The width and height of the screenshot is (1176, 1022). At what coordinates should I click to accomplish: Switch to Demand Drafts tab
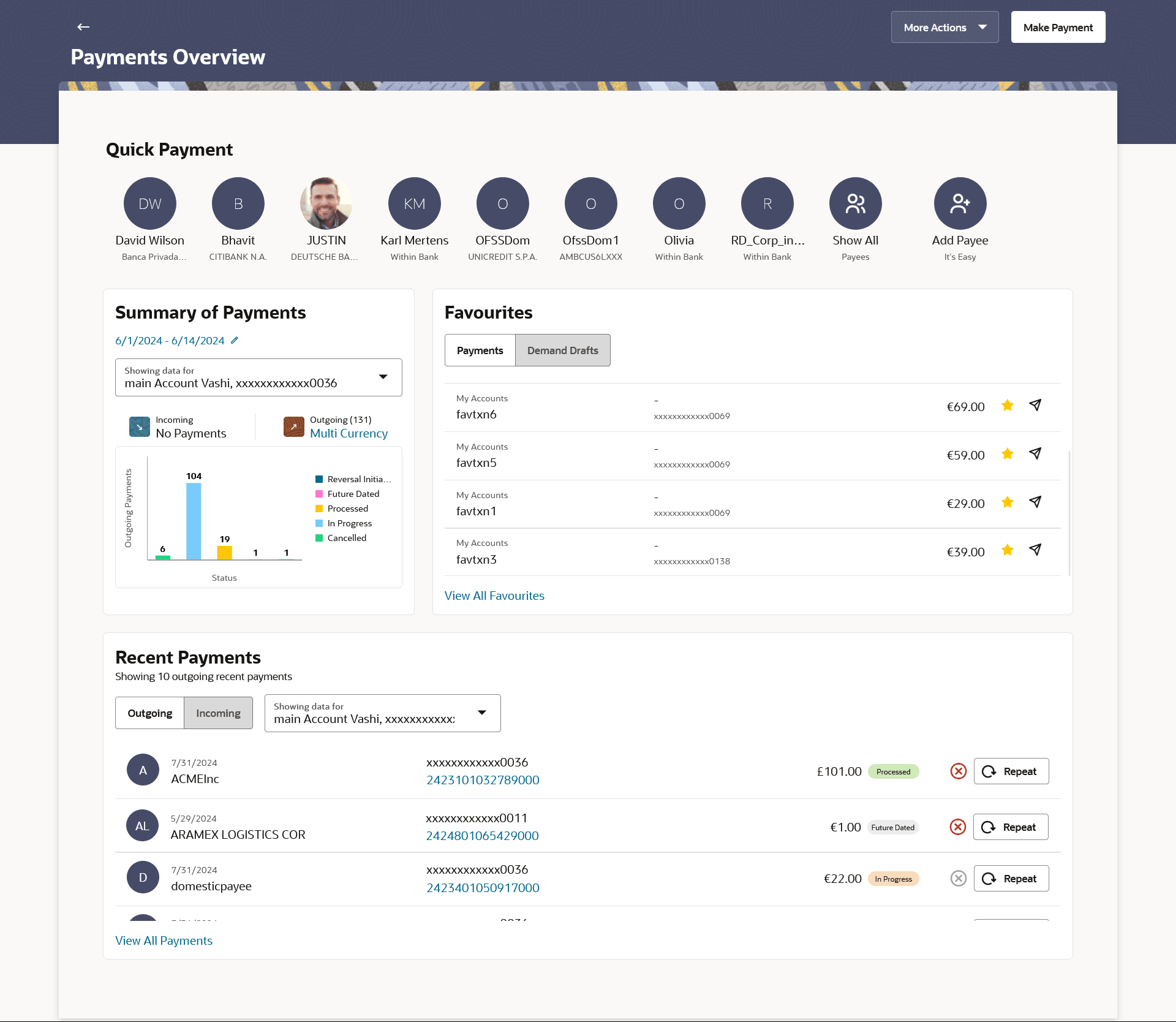pyautogui.click(x=562, y=350)
